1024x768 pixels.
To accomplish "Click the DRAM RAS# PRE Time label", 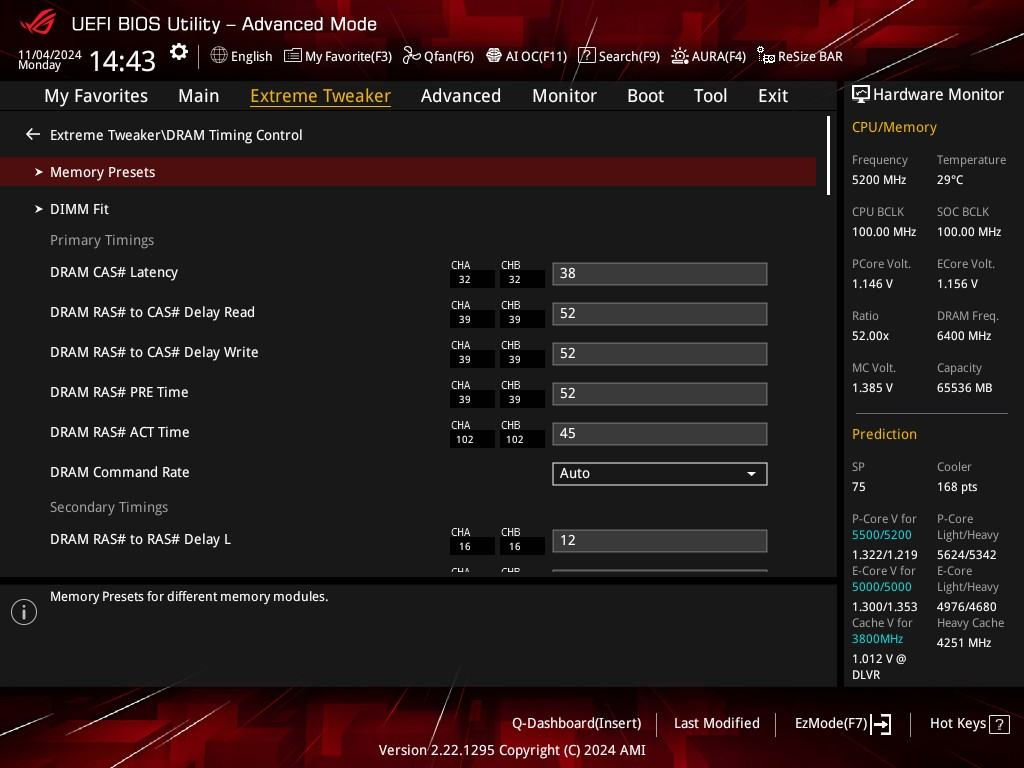I will coord(119,392).
